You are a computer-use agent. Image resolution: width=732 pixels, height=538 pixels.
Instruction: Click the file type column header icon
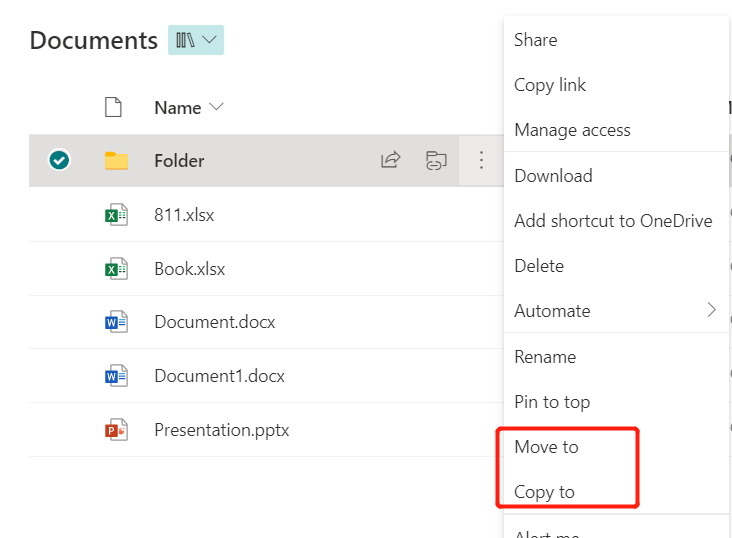(114, 107)
